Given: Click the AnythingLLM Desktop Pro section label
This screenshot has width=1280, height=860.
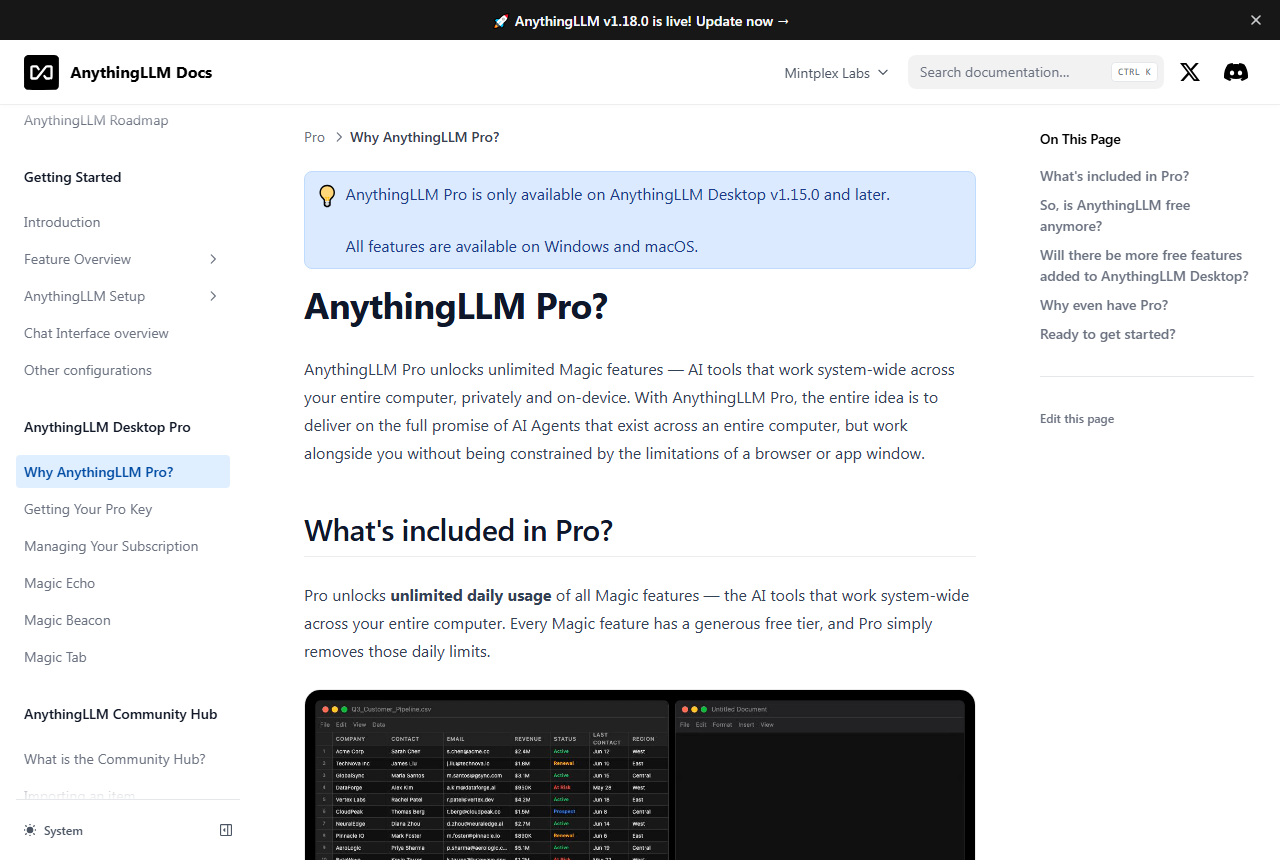Looking at the screenshot, I should pos(107,427).
